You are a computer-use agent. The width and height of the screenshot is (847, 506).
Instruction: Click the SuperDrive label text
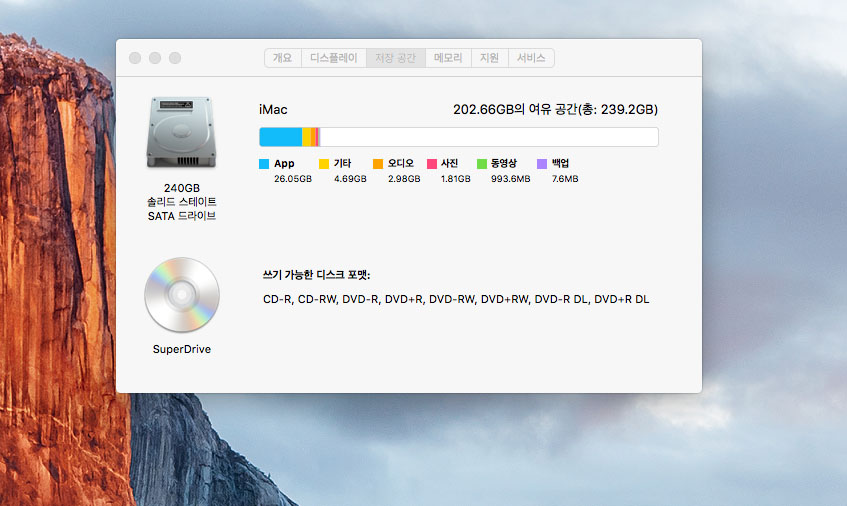coord(181,349)
